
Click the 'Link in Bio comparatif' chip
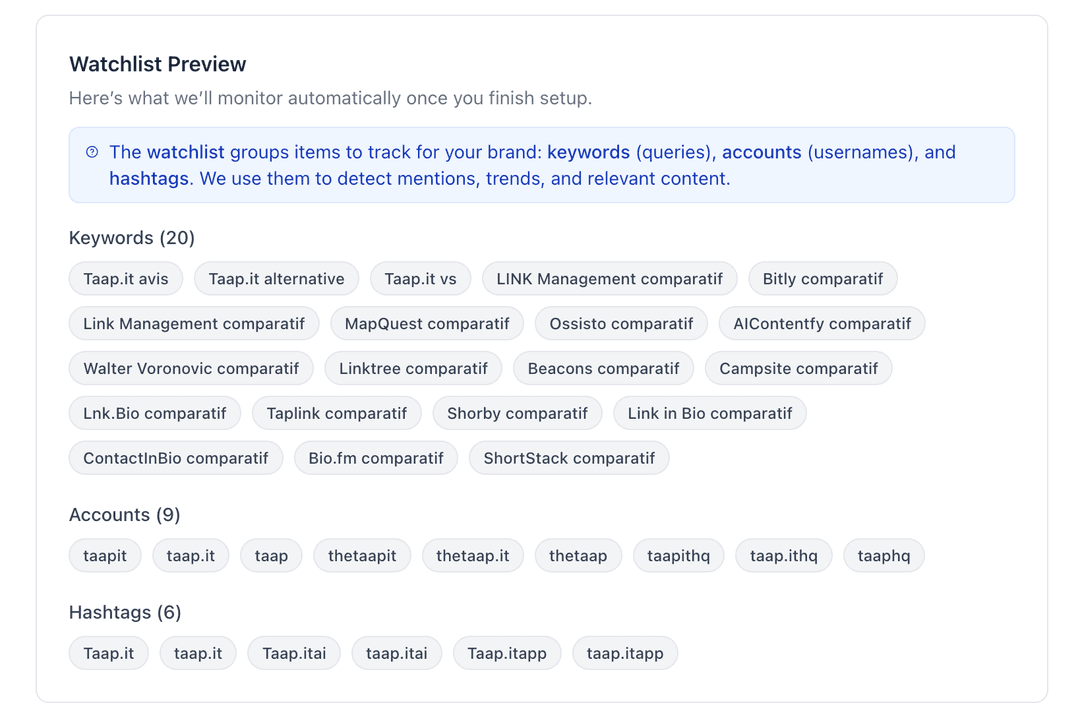[709, 414]
